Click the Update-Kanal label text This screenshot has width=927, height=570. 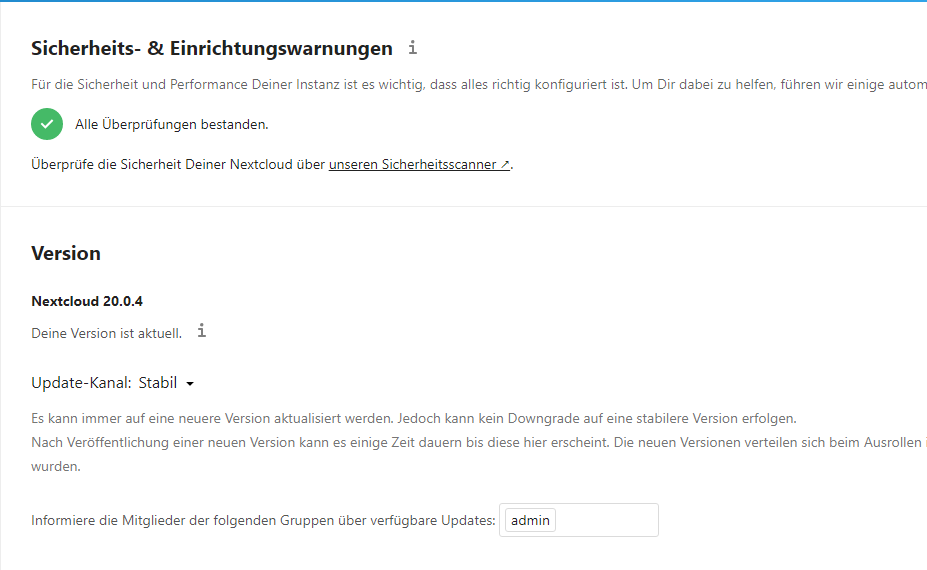(81, 383)
